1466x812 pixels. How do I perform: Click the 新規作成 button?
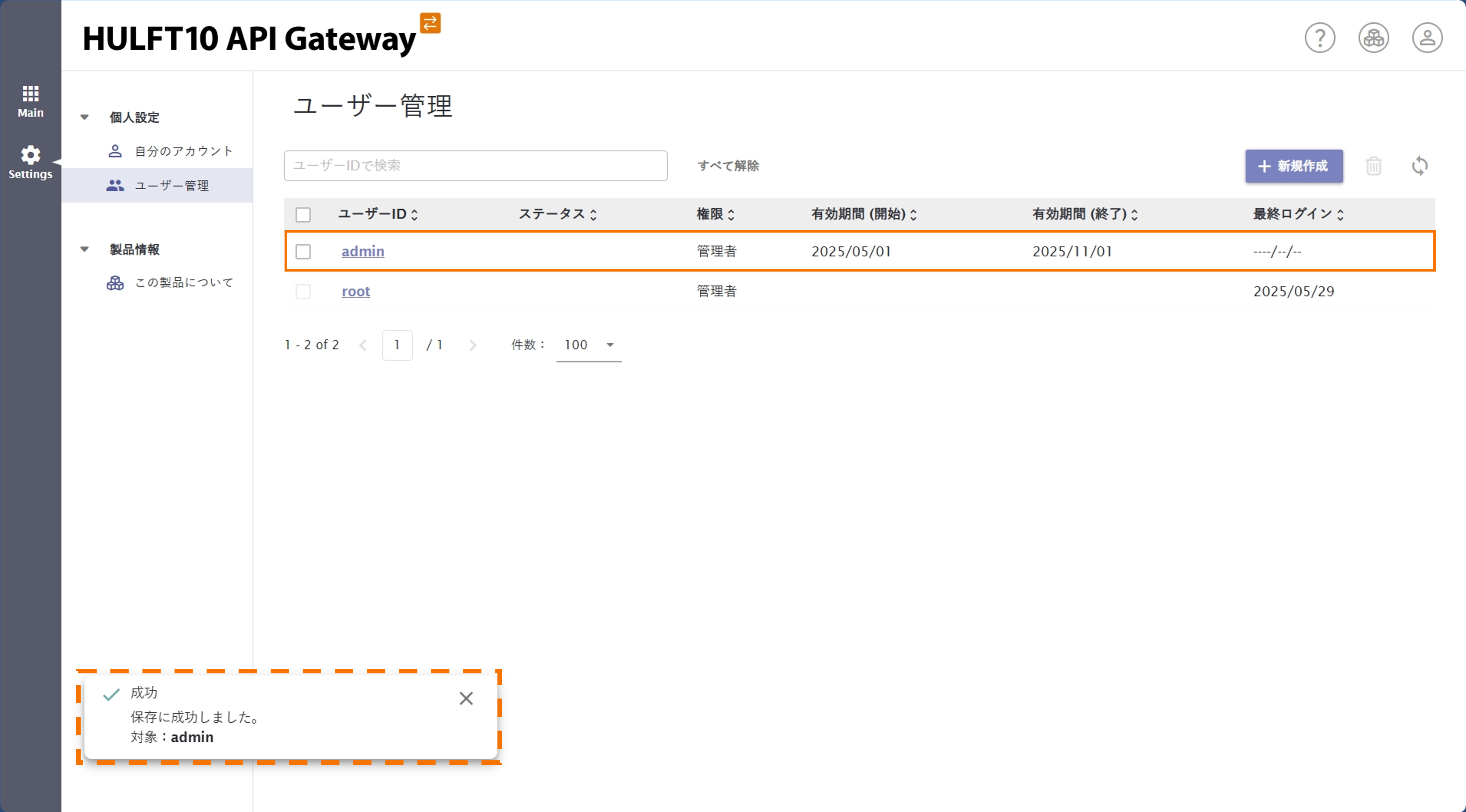(x=1293, y=166)
